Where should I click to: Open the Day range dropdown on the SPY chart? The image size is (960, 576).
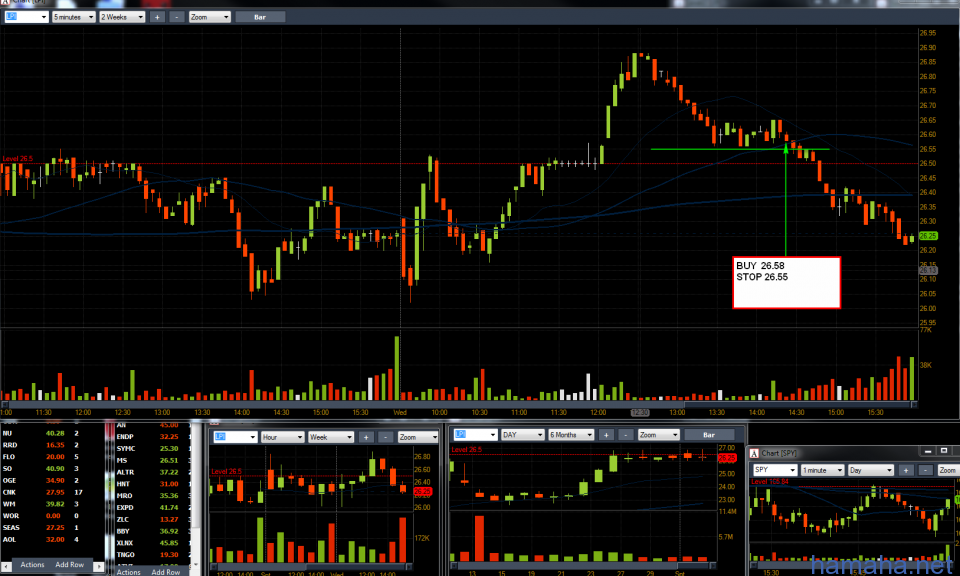[x=870, y=470]
